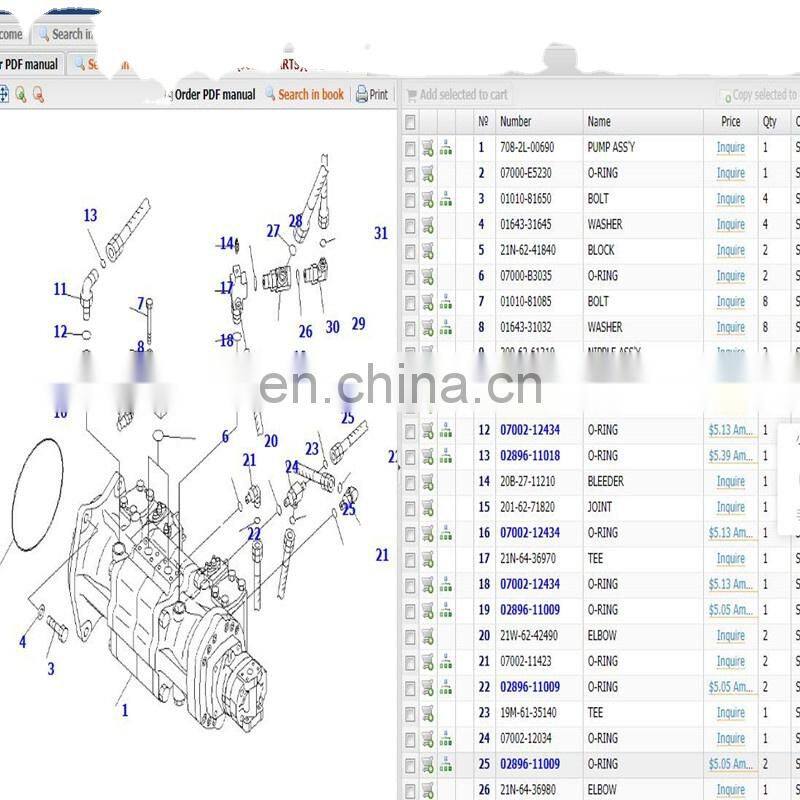Click the cart icon for PUMP ASS'Y row
The width and height of the screenshot is (800, 800).
click(428, 147)
